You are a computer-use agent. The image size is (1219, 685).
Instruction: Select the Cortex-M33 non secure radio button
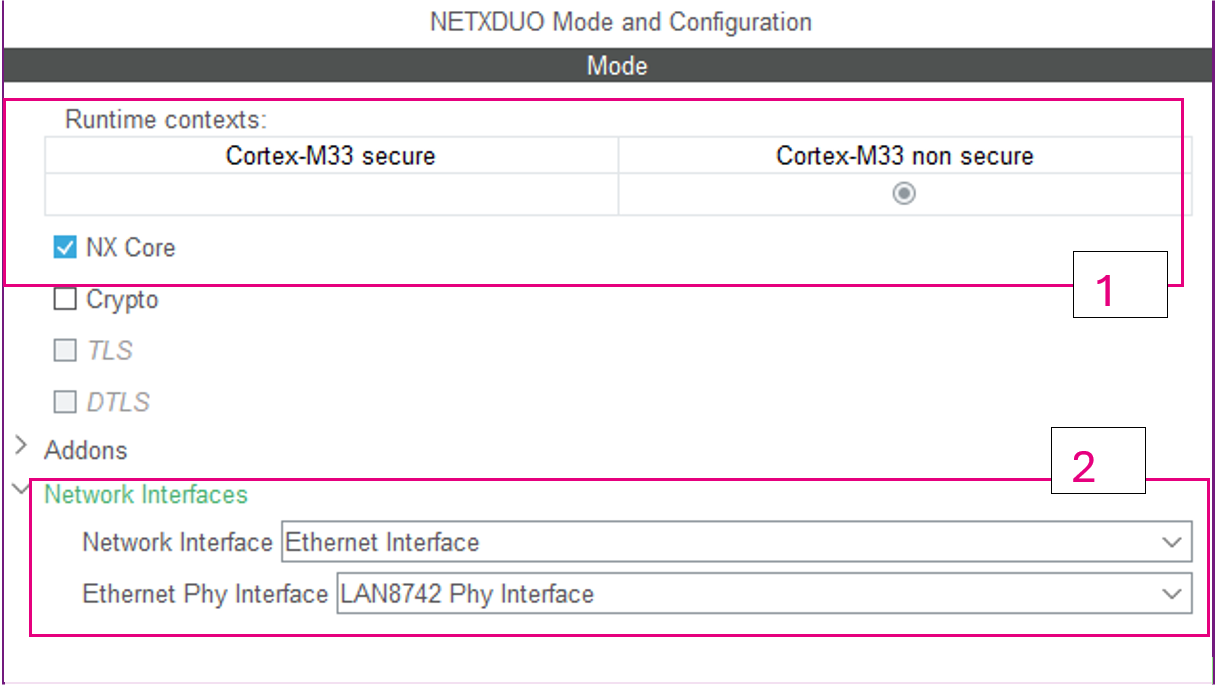(903, 193)
